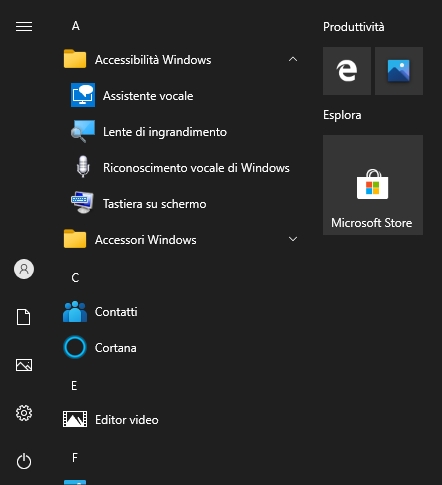
Task: Launch Assistente vocale via its icon
Action: click(83, 95)
